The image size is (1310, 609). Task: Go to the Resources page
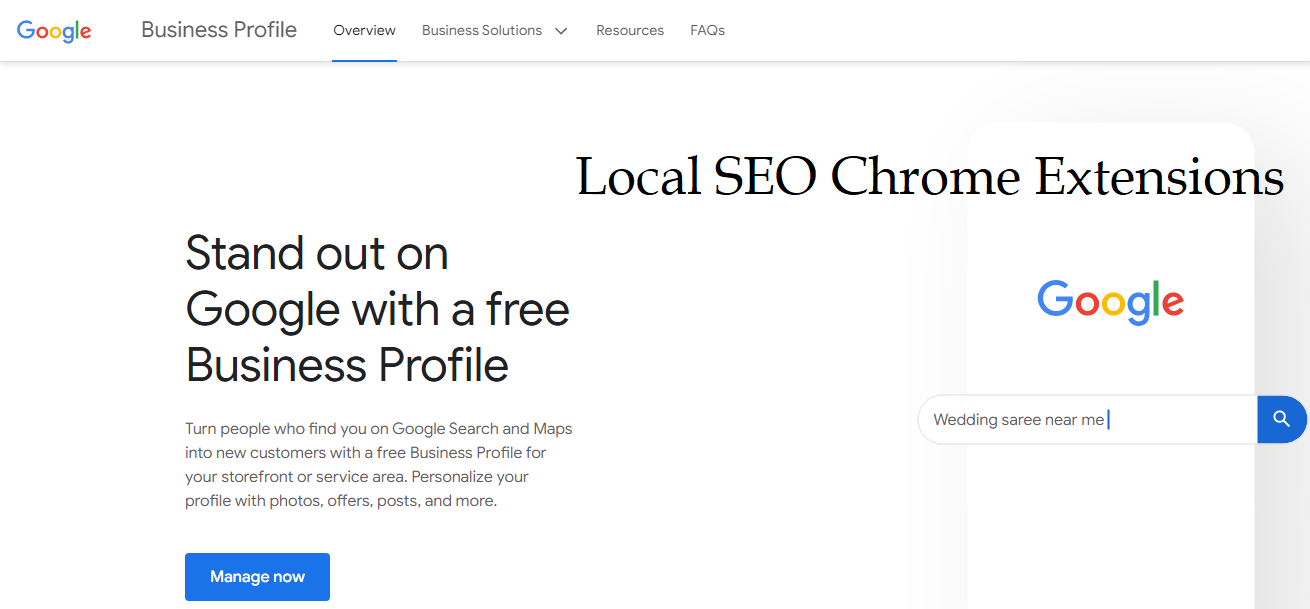630,31
